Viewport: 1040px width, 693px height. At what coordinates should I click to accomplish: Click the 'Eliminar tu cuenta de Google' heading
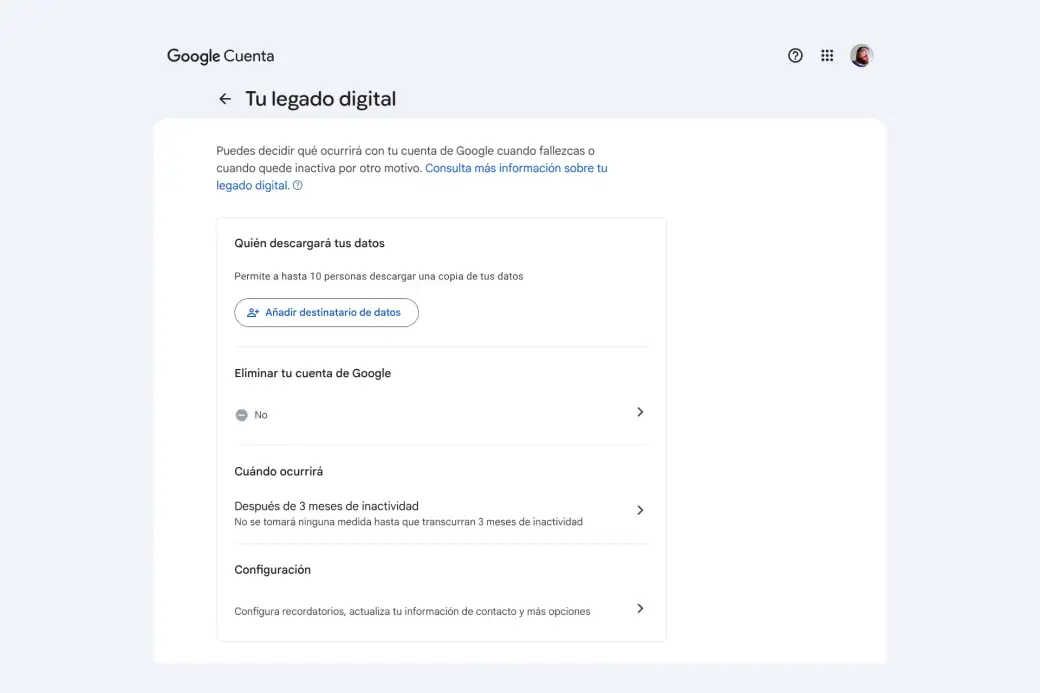(x=312, y=373)
